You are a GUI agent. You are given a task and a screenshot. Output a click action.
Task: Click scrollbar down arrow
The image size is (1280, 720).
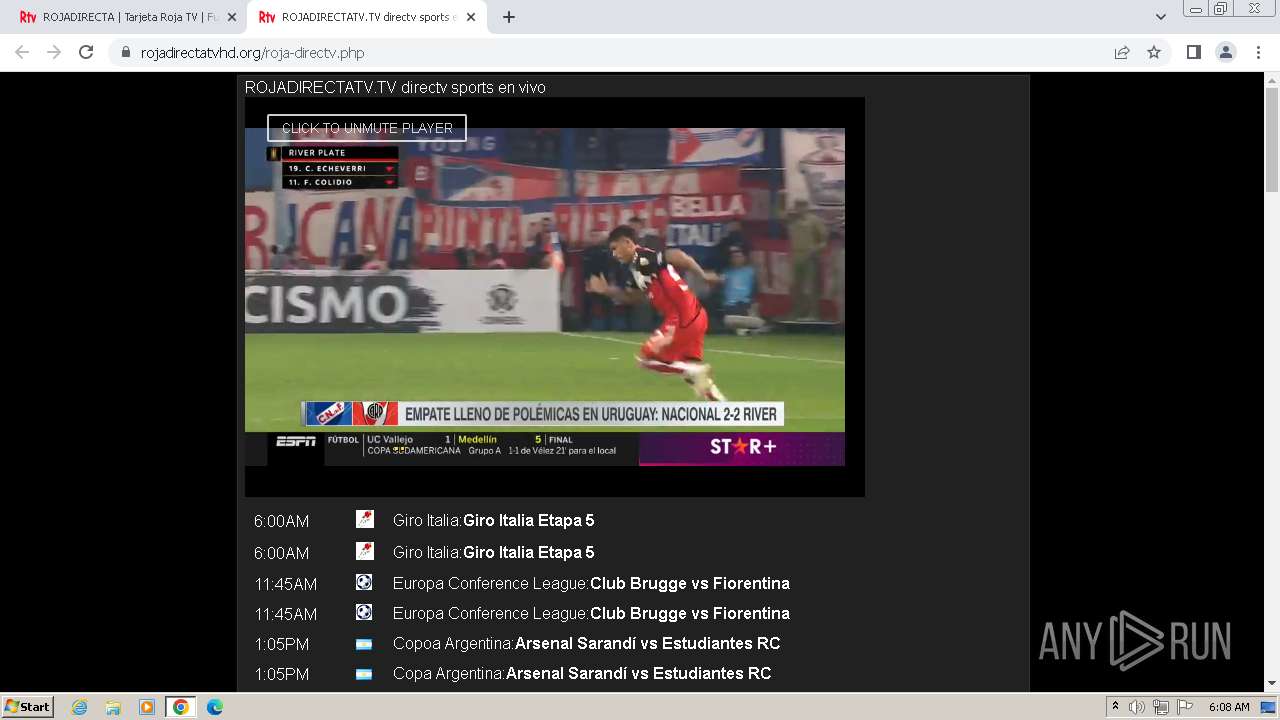[x=1272, y=684]
